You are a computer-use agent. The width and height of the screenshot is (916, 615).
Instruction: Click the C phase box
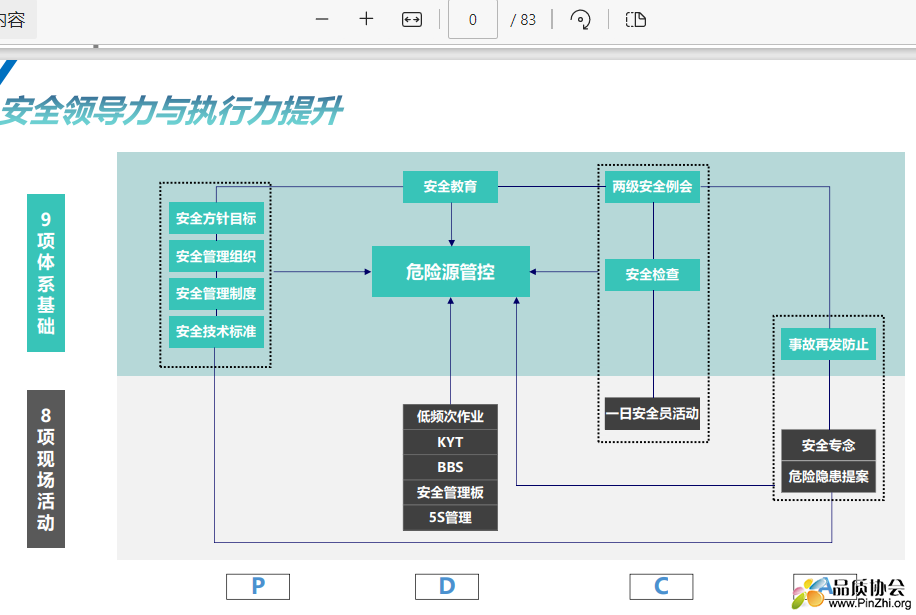[661, 586]
